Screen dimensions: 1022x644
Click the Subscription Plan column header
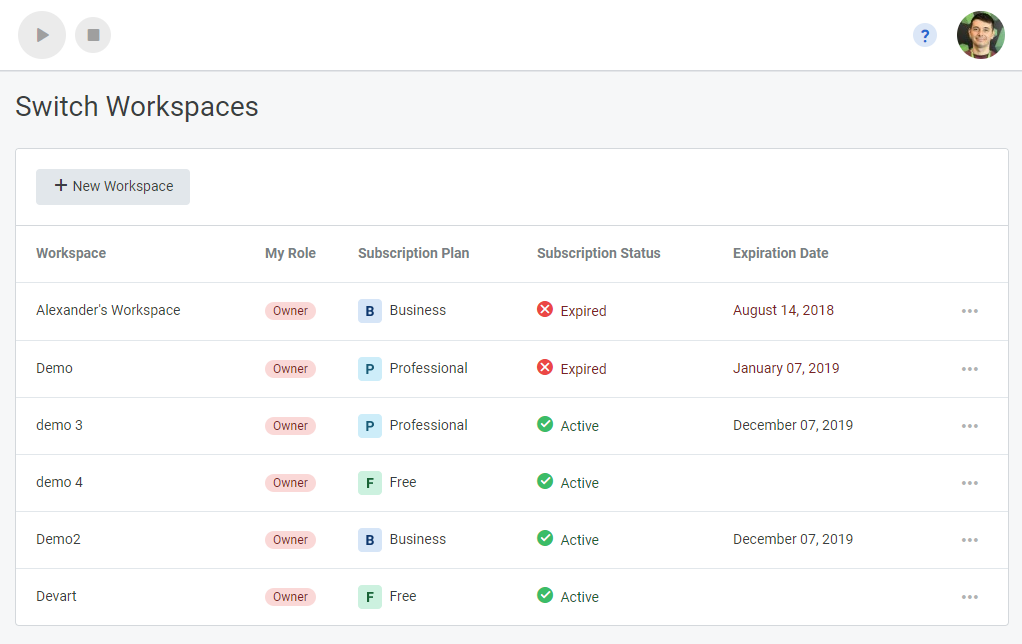pyautogui.click(x=413, y=254)
